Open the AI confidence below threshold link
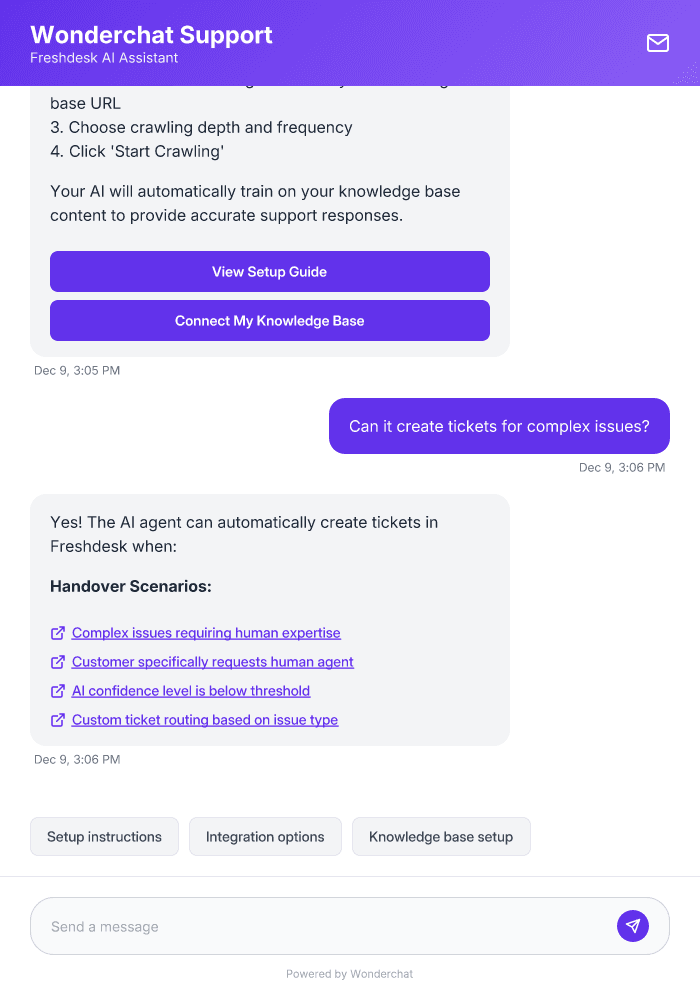This screenshot has height=1000, width=700. tap(190, 691)
